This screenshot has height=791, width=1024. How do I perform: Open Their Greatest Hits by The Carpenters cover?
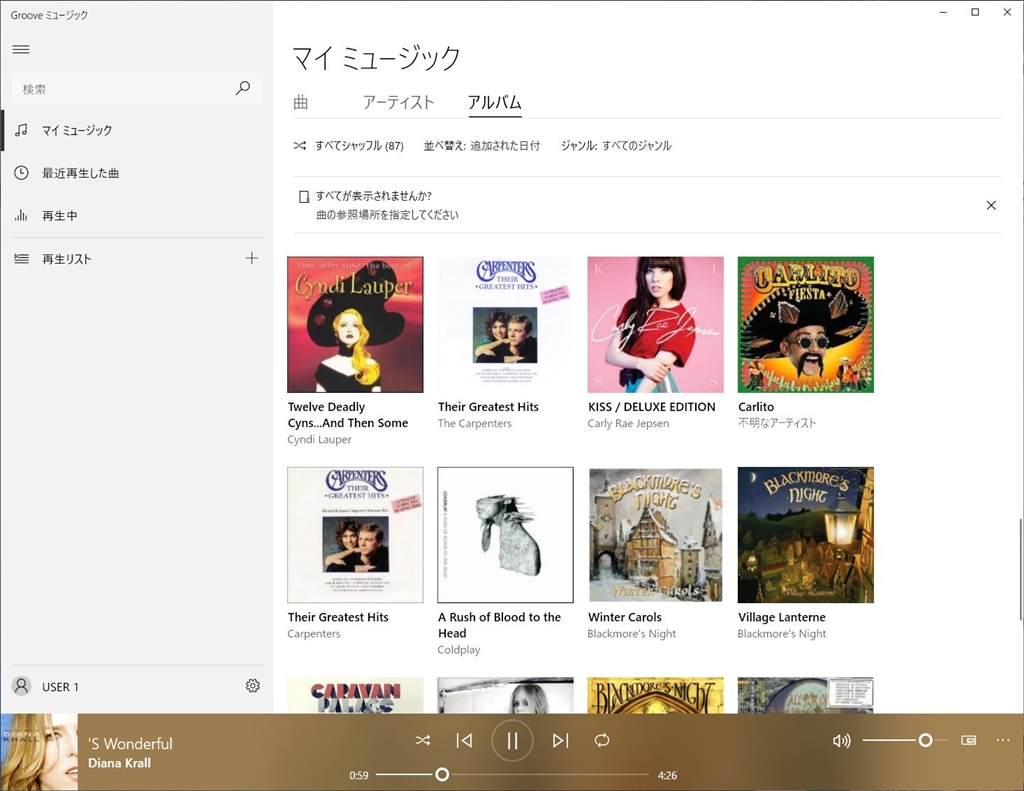[x=505, y=325]
